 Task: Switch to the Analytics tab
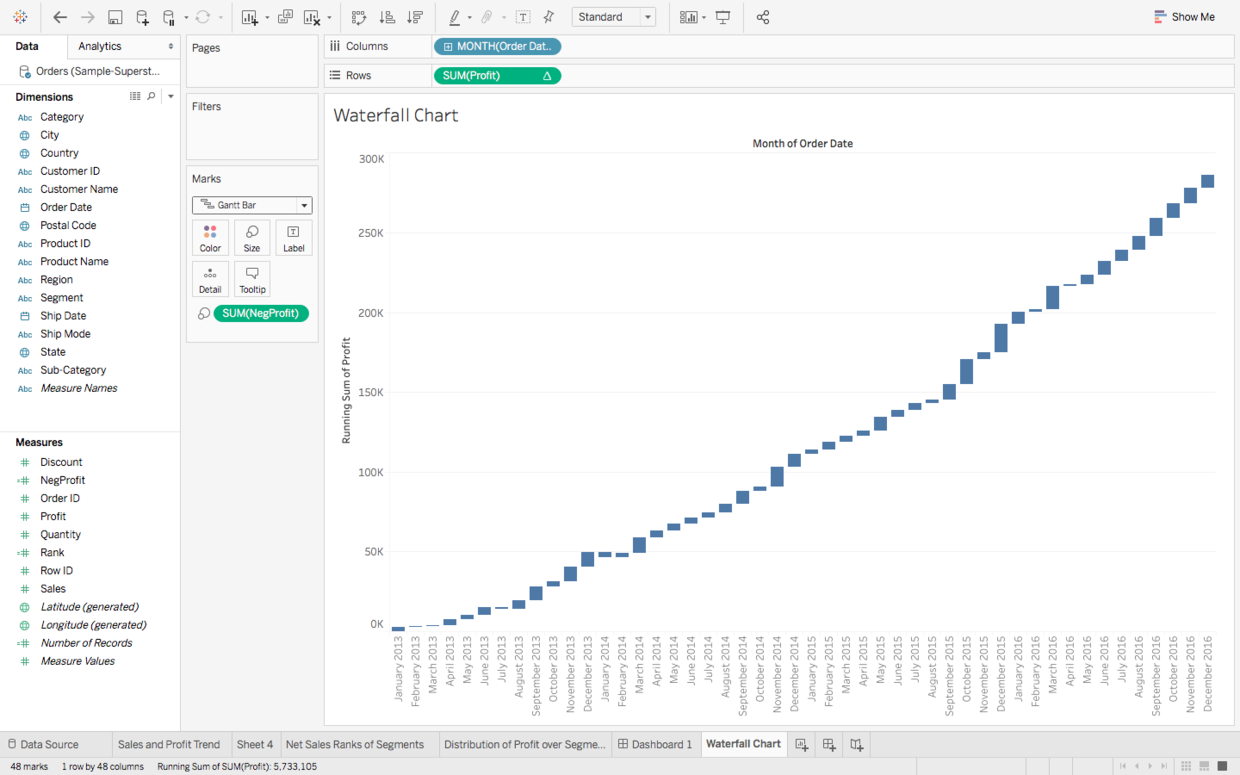(100, 46)
